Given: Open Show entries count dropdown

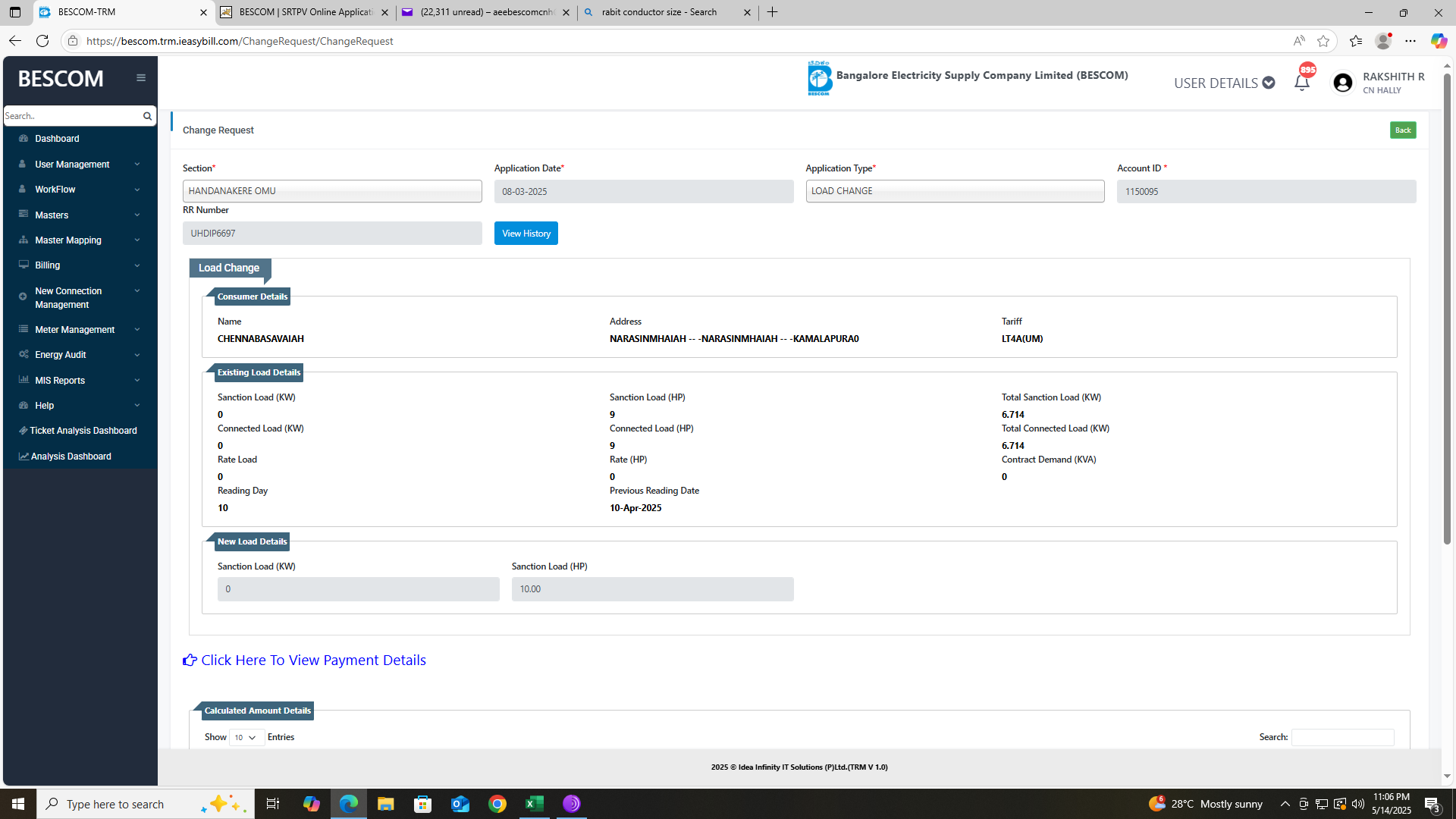Looking at the screenshot, I should pos(246,738).
